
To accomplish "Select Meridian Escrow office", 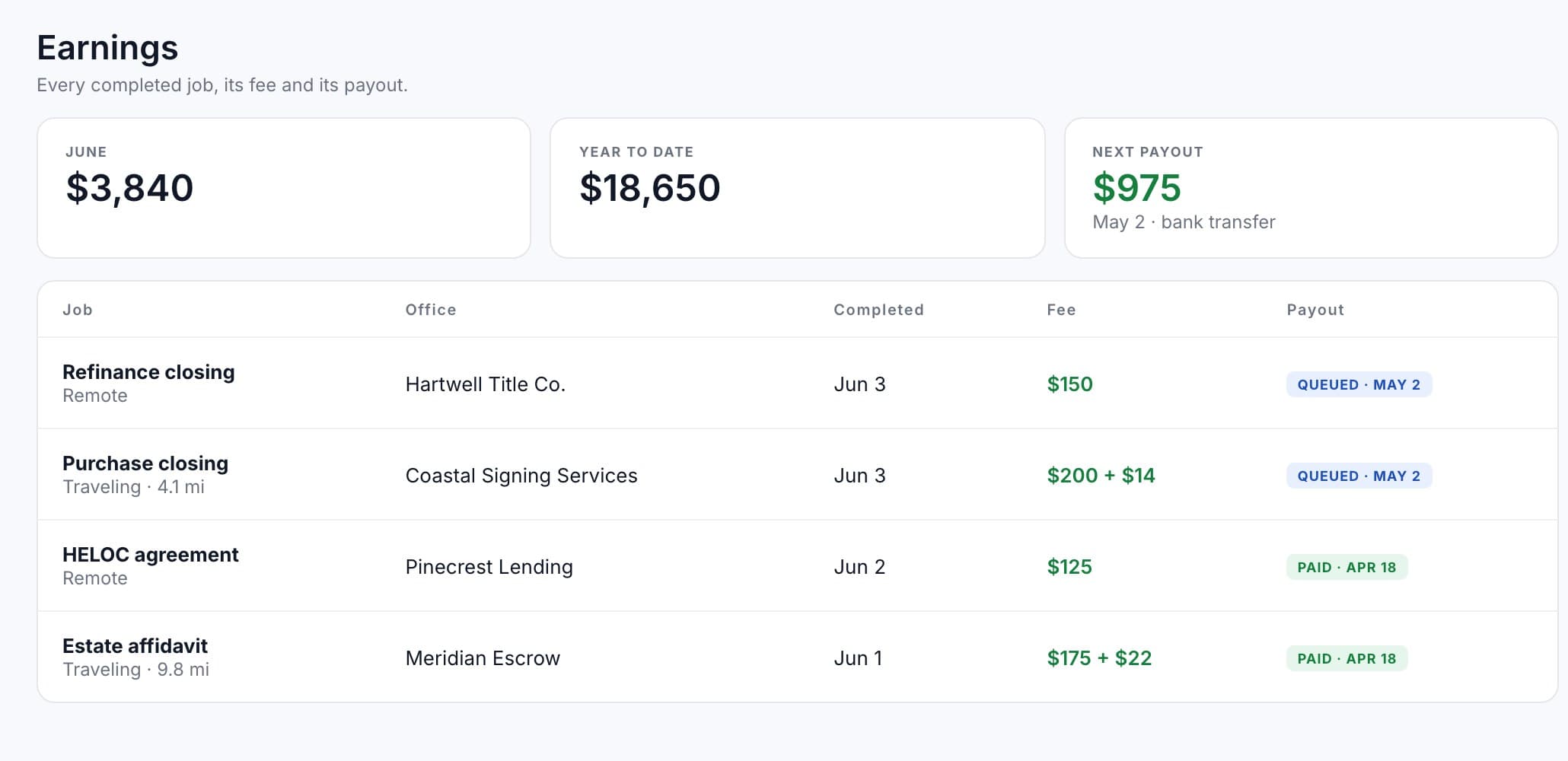I will coord(483,658).
